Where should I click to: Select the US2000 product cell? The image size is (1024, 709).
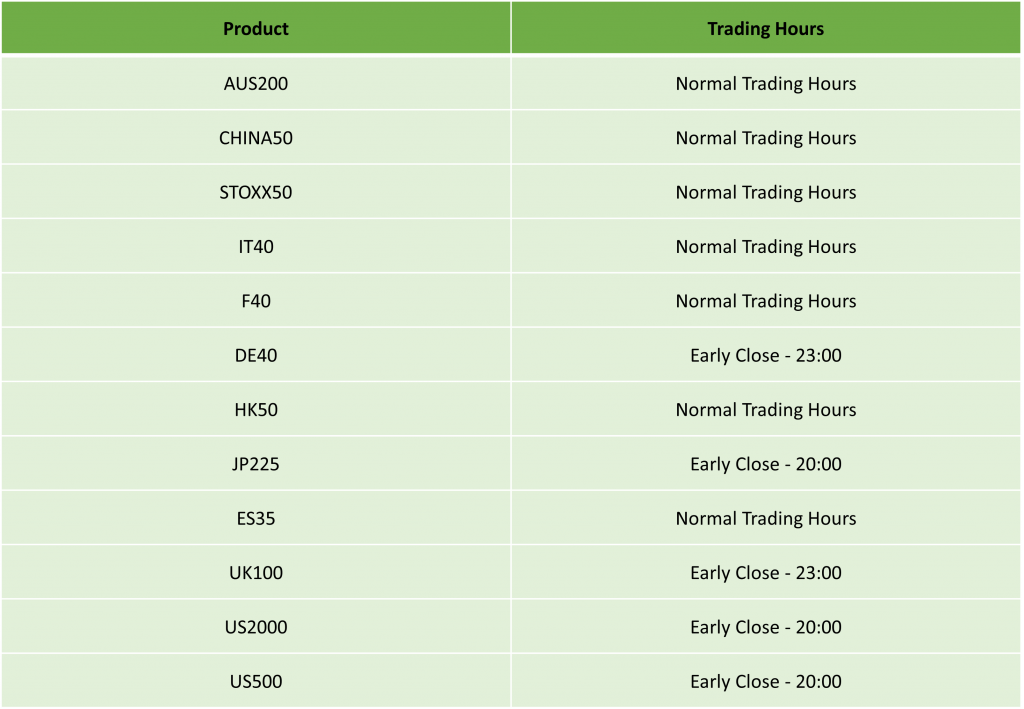coord(256,627)
